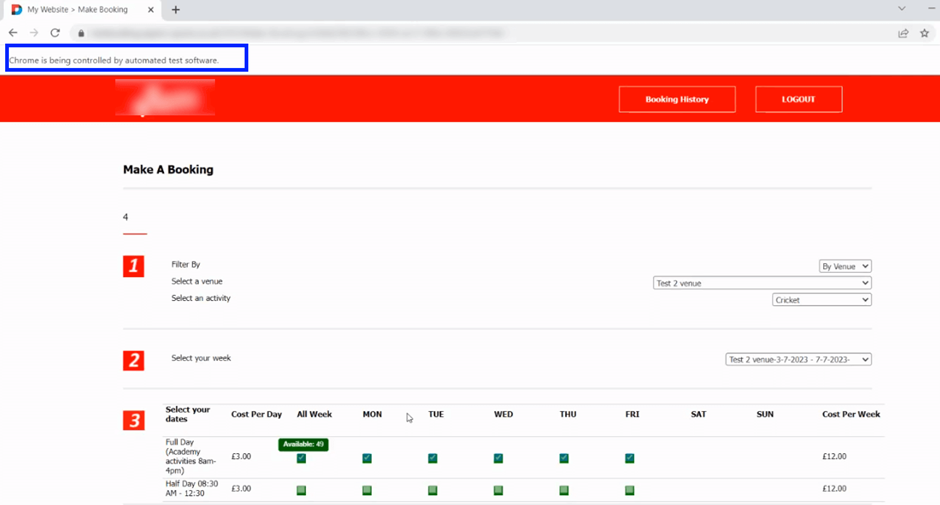Click the padlock site info icon
Screen dimensions: 940x505
pos(81,33)
